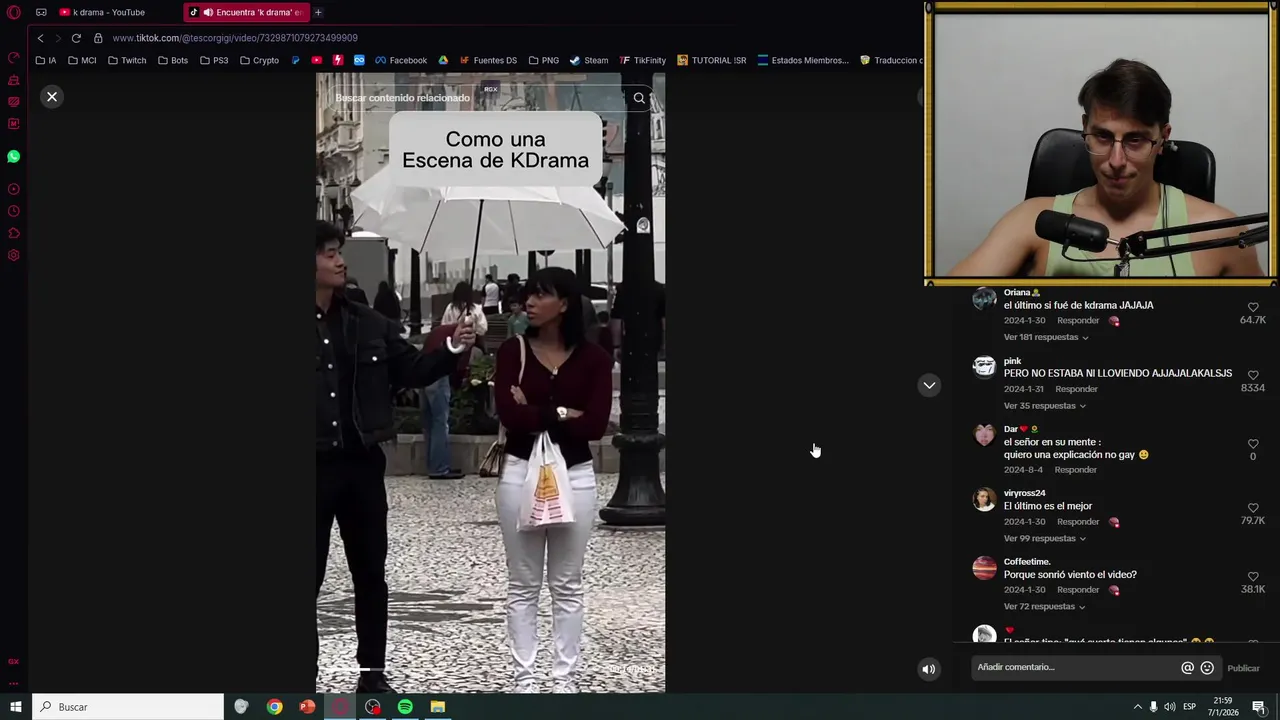Open the Steam bookmark
The image size is (1280, 720).
589,60
